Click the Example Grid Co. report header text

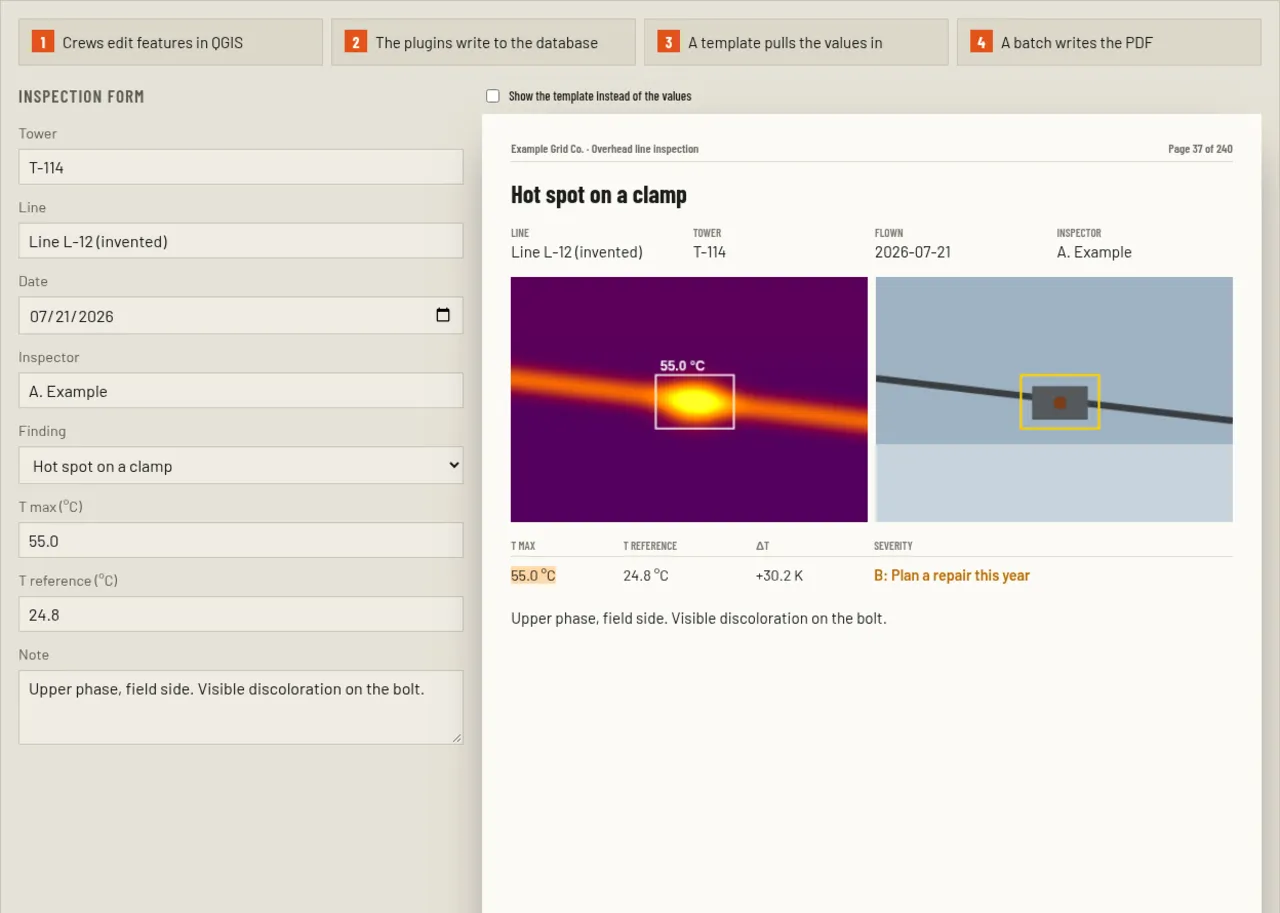tap(605, 149)
